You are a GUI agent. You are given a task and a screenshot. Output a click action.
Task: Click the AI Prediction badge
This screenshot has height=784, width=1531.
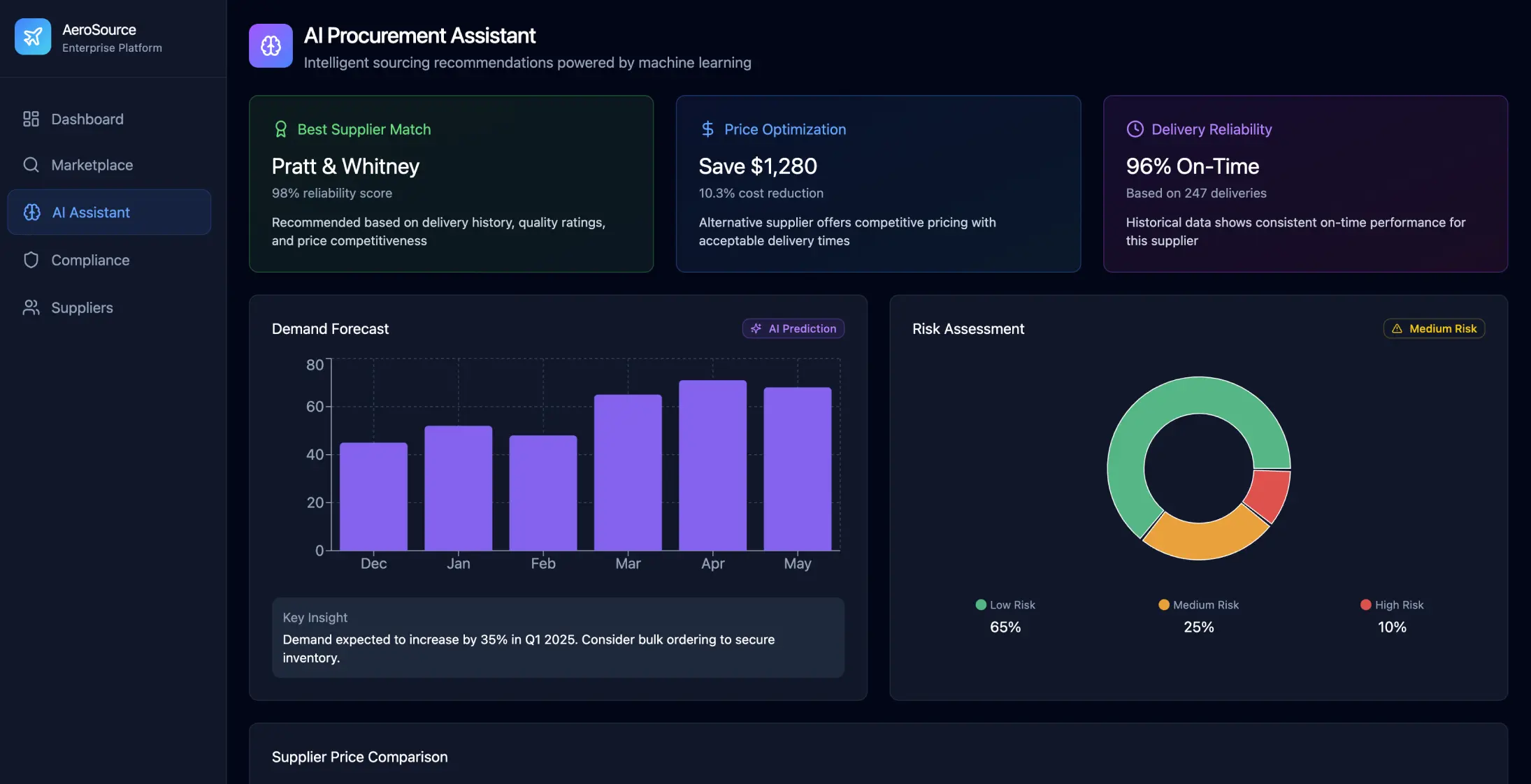click(x=793, y=328)
